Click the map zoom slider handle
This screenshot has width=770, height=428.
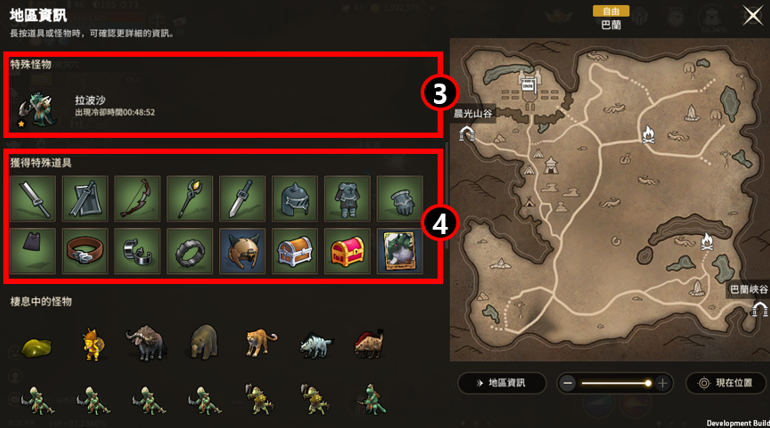pos(648,383)
